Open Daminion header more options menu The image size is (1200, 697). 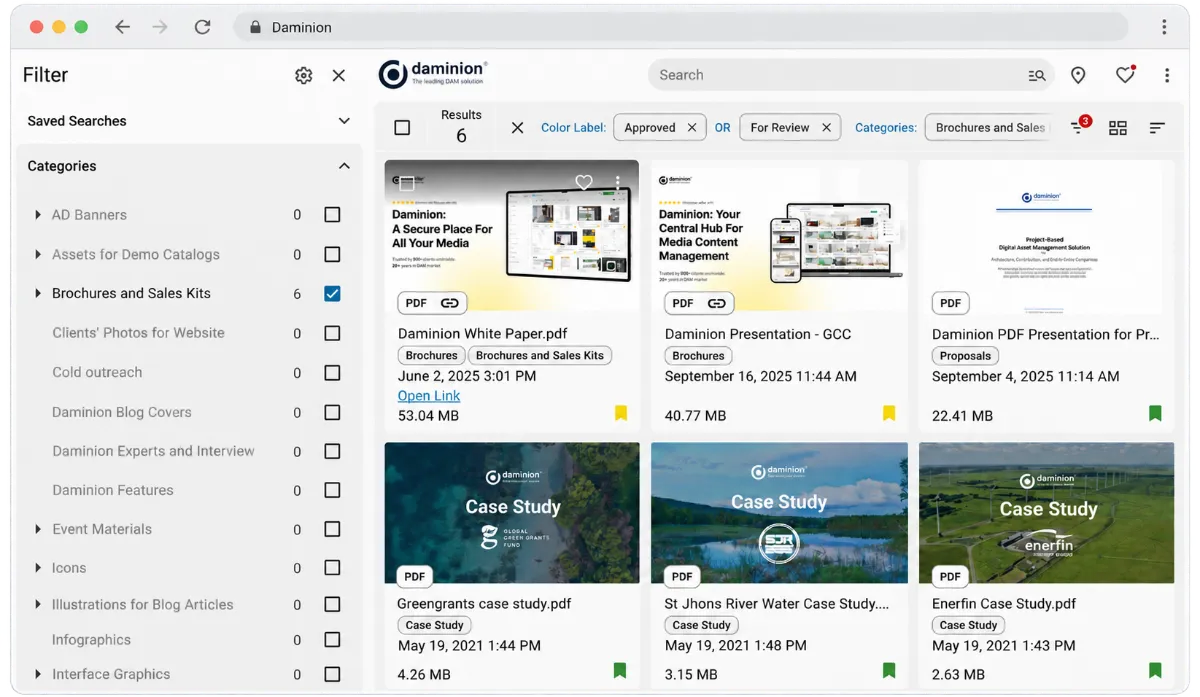[1166, 75]
